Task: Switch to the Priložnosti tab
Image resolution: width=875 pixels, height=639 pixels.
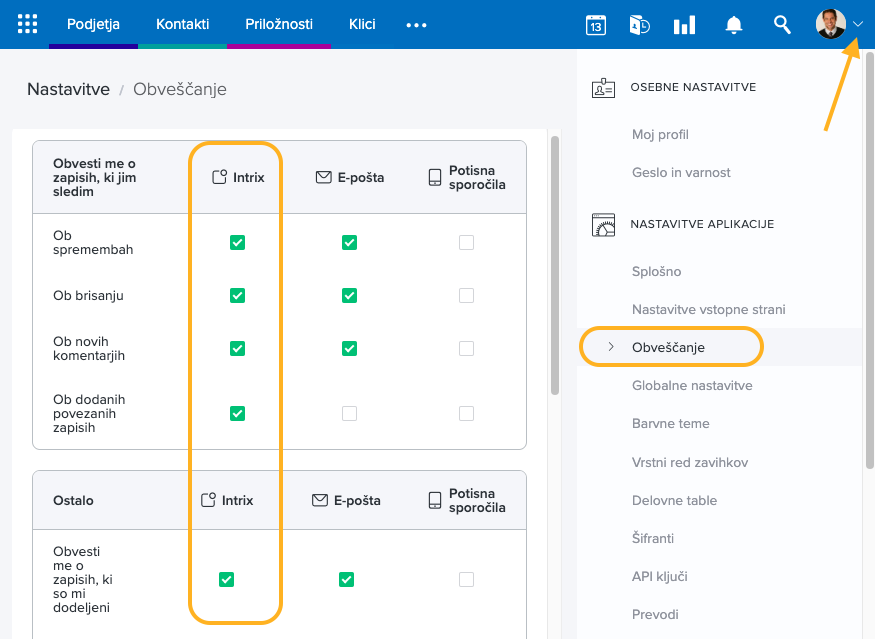Action: point(279,24)
